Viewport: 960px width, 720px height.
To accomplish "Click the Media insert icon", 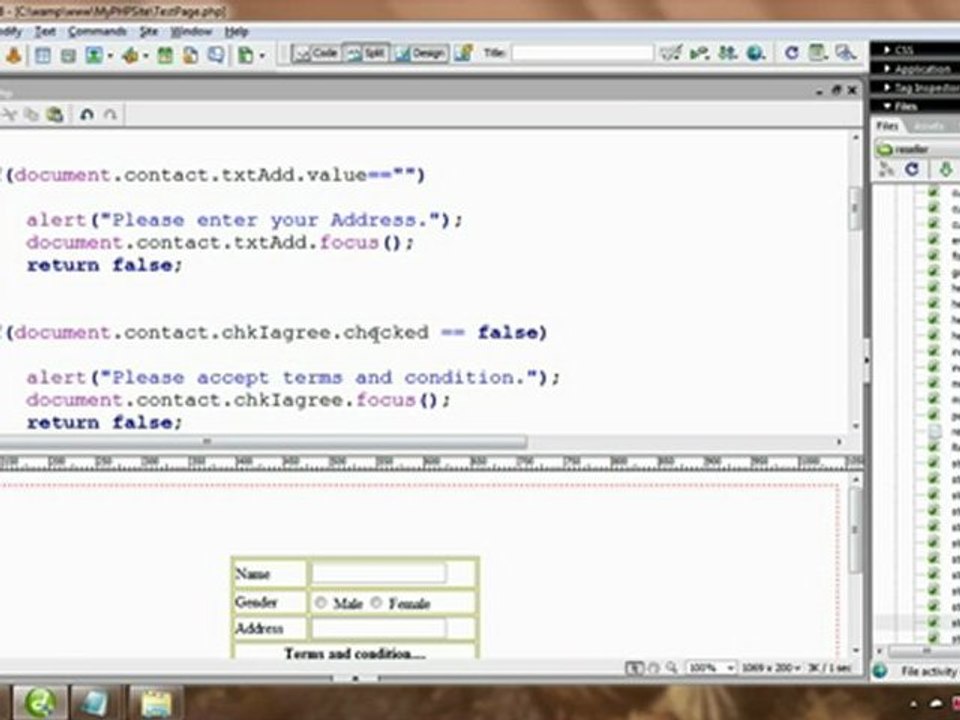I will (130, 56).
